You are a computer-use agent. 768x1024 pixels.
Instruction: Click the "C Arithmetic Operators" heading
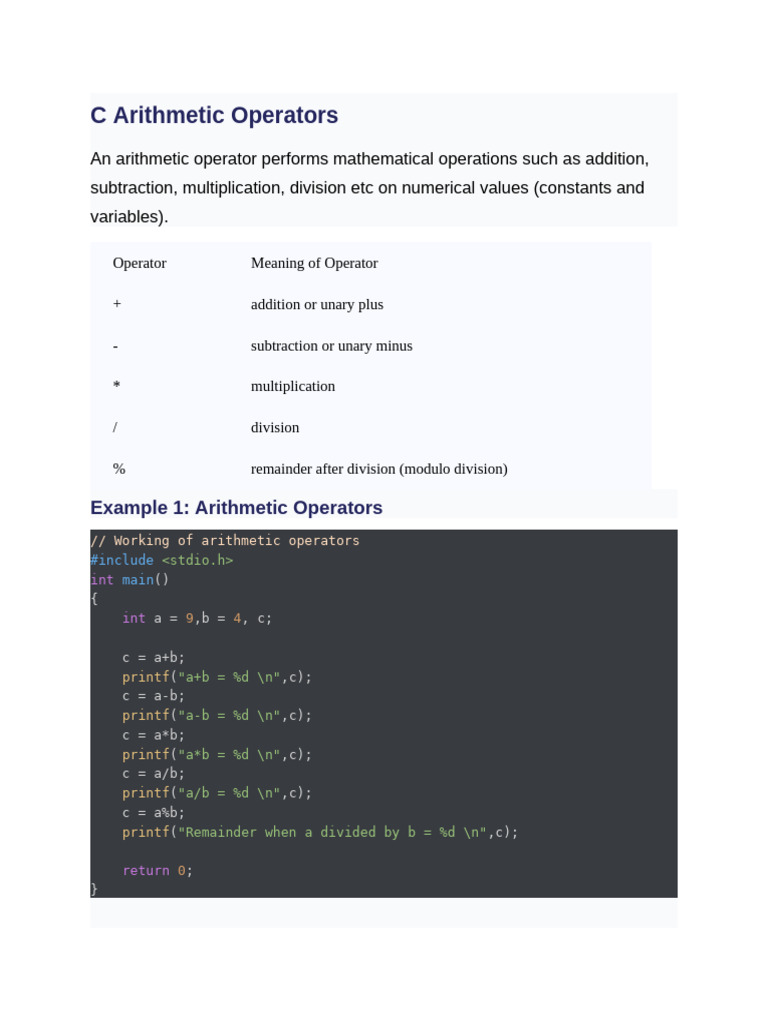coord(214,116)
